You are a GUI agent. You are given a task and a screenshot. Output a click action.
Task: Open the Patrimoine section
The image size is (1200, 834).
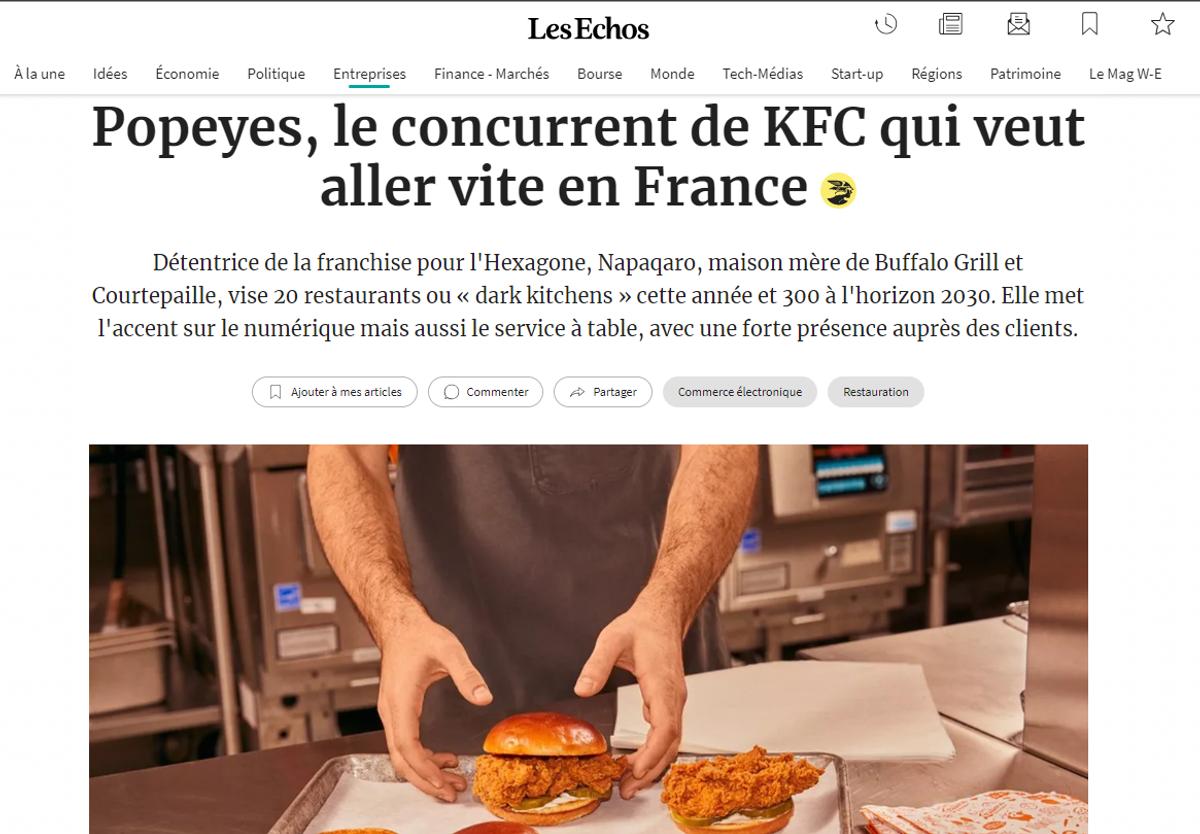(x=1026, y=74)
